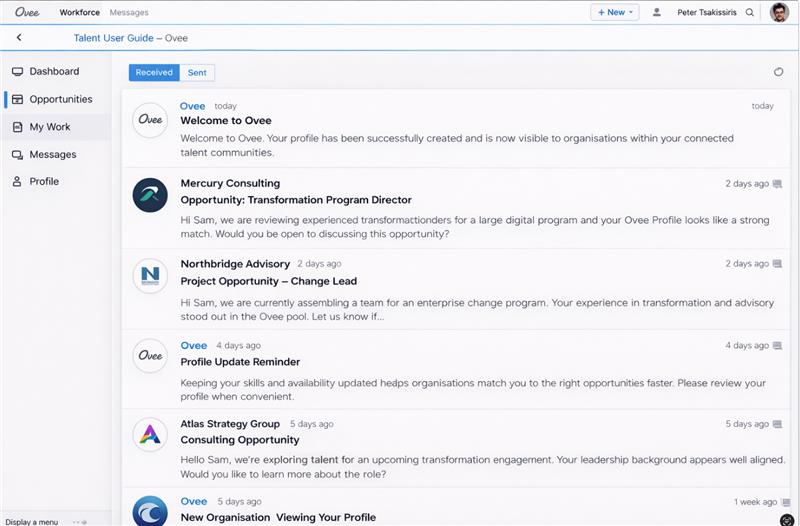Open the Messages top navigation tab

point(129,13)
